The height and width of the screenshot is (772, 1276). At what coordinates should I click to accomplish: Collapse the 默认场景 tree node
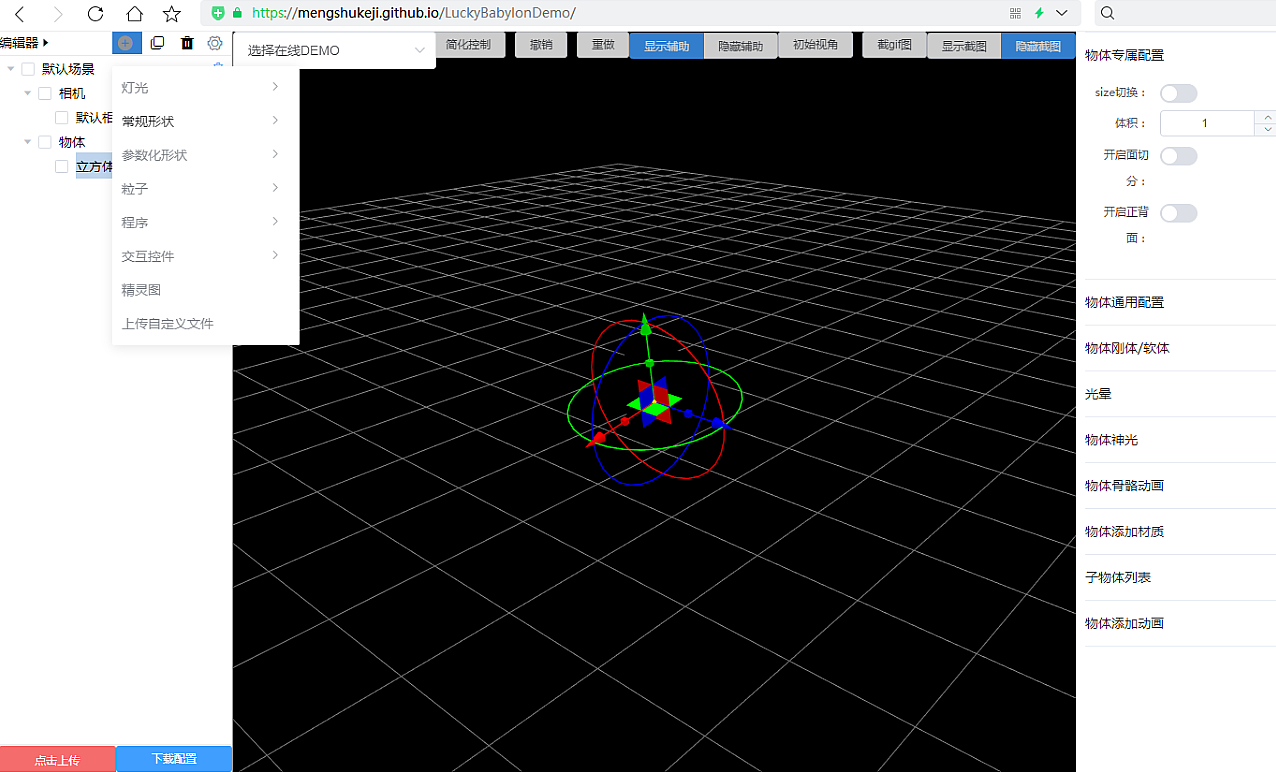[12, 69]
